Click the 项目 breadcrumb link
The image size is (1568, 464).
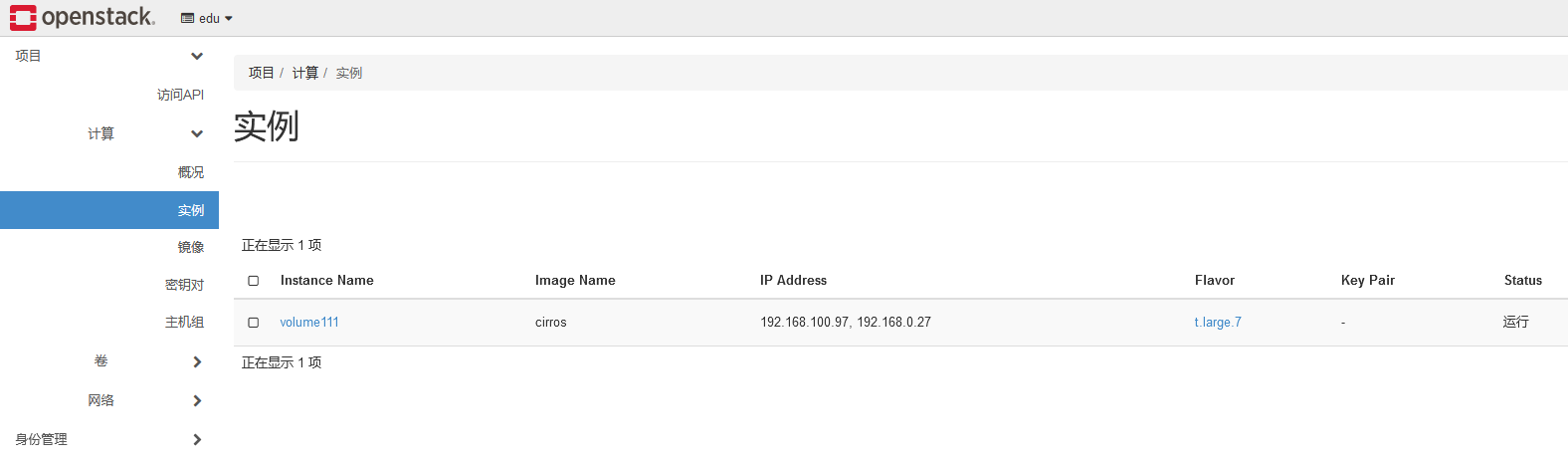tap(261, 73)
